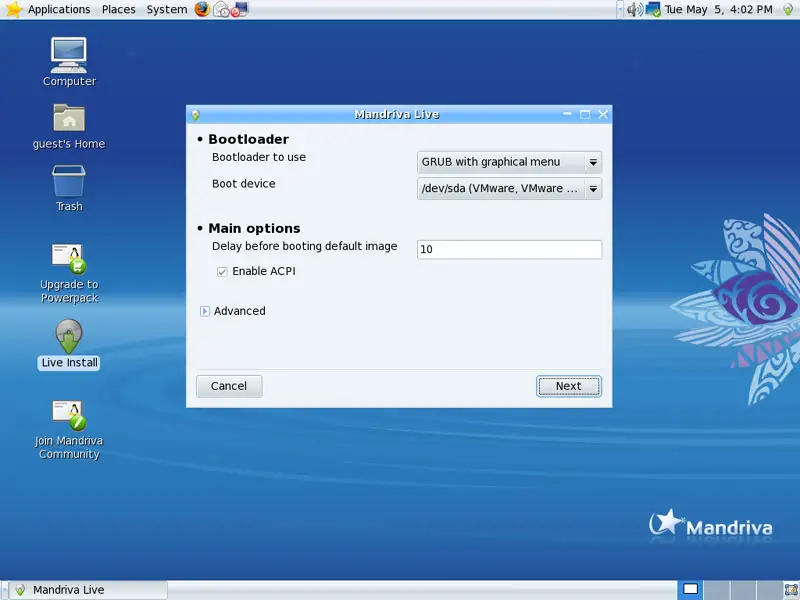Click the network status tray icon

(x=653, y=9)
